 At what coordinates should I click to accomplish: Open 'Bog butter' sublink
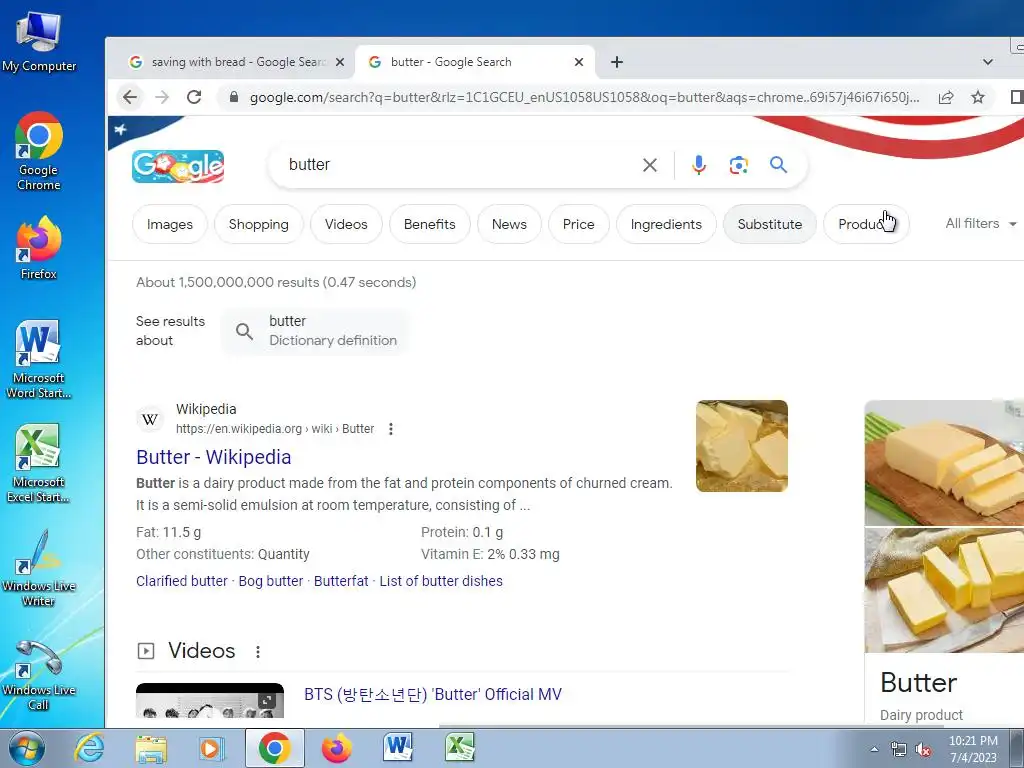click(271, 581)
